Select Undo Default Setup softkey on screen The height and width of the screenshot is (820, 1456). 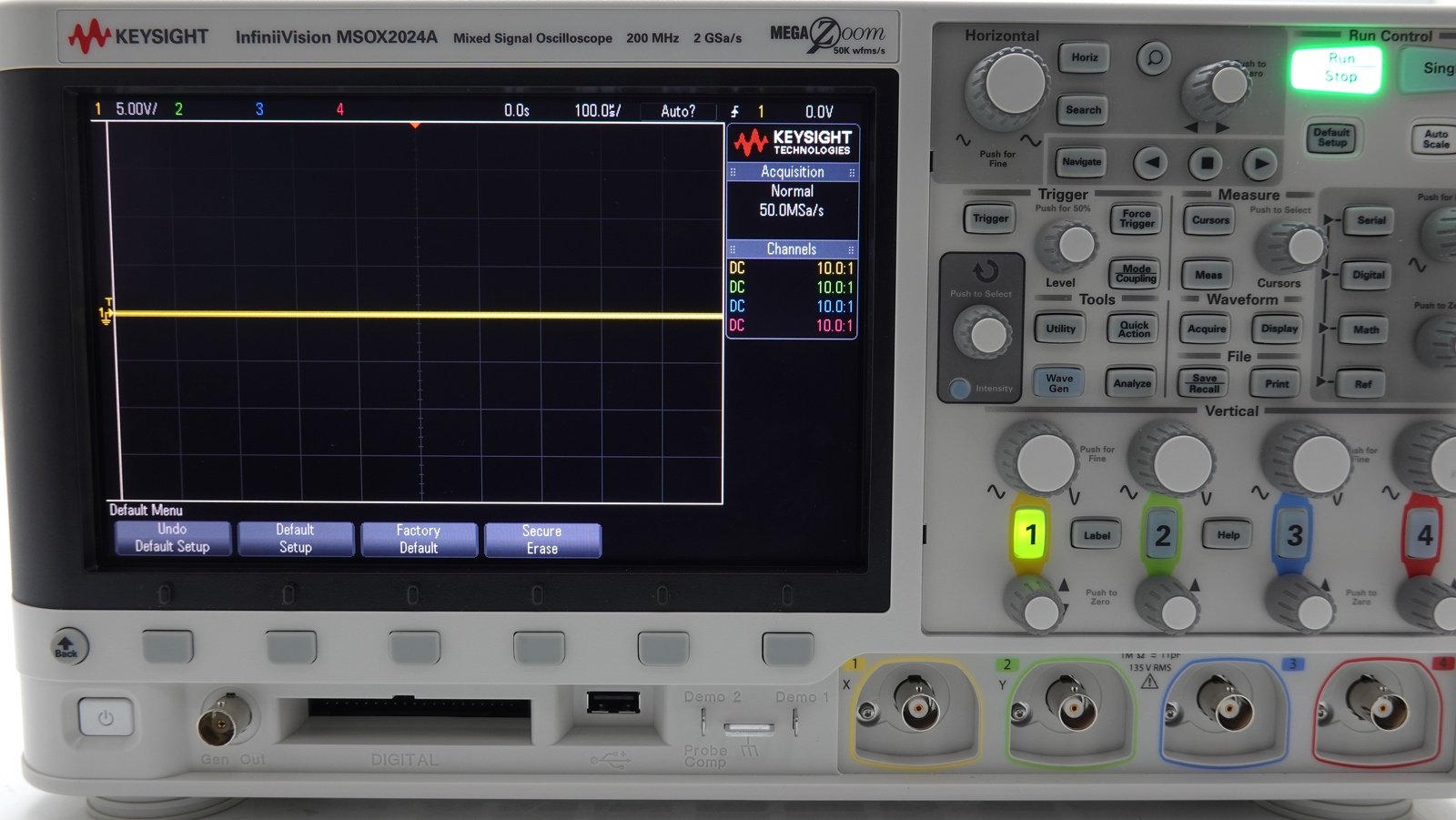click(172, 538)
